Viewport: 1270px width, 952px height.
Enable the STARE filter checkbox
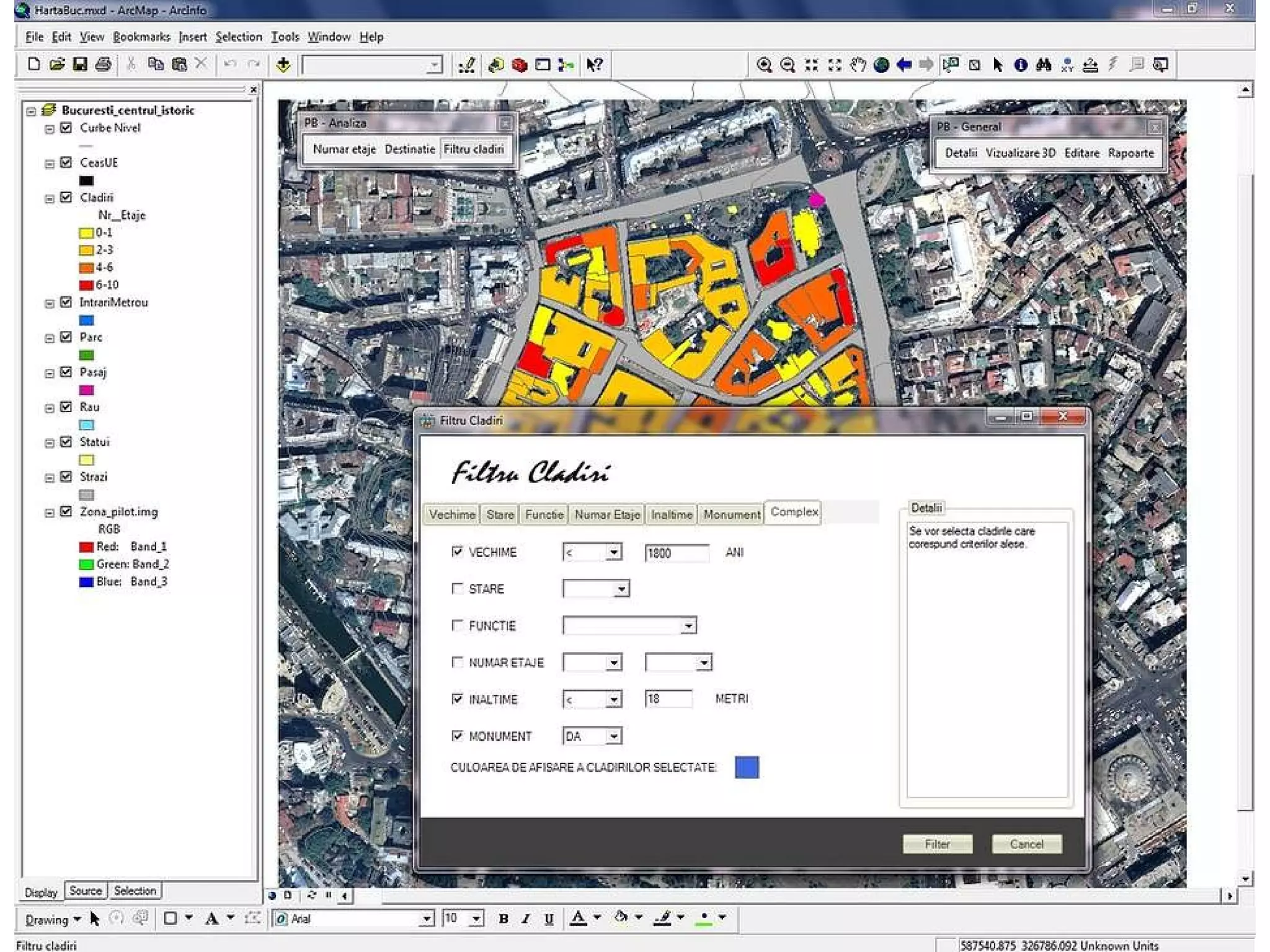tap(458, 588)
